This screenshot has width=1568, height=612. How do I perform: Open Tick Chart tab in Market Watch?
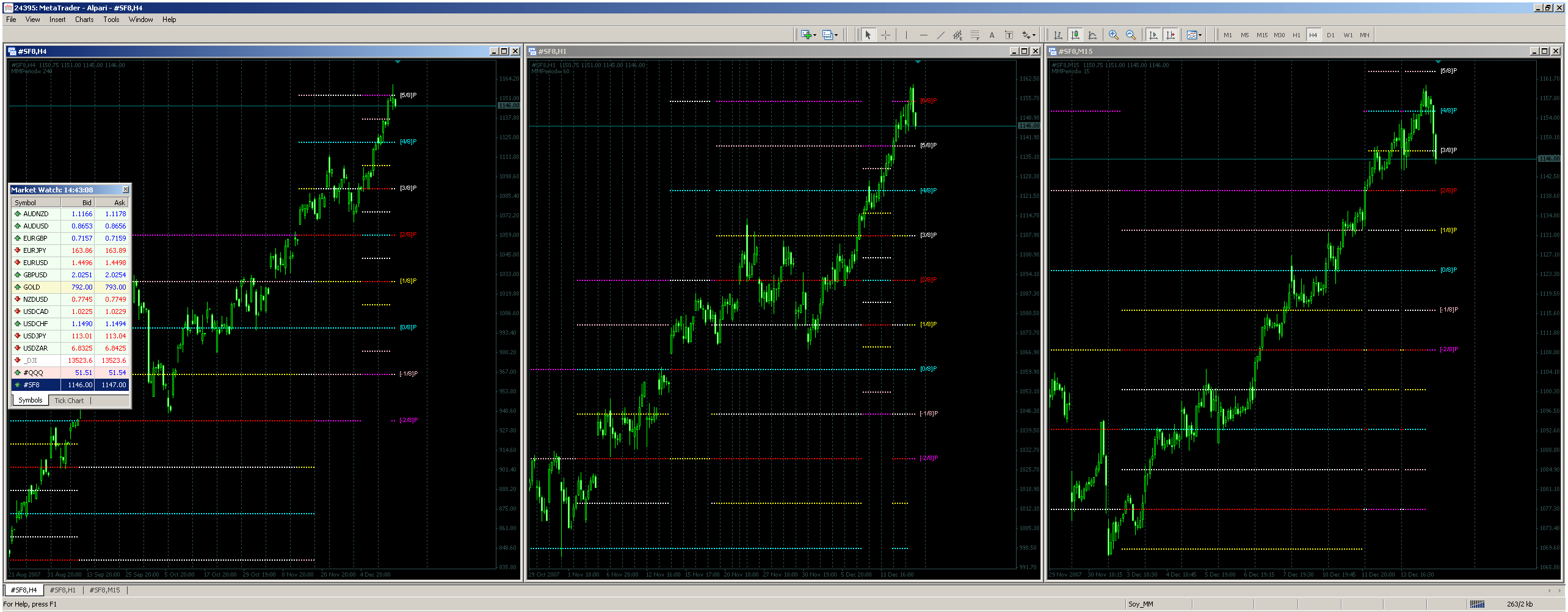pyautogui.click(x=69, y=401)
